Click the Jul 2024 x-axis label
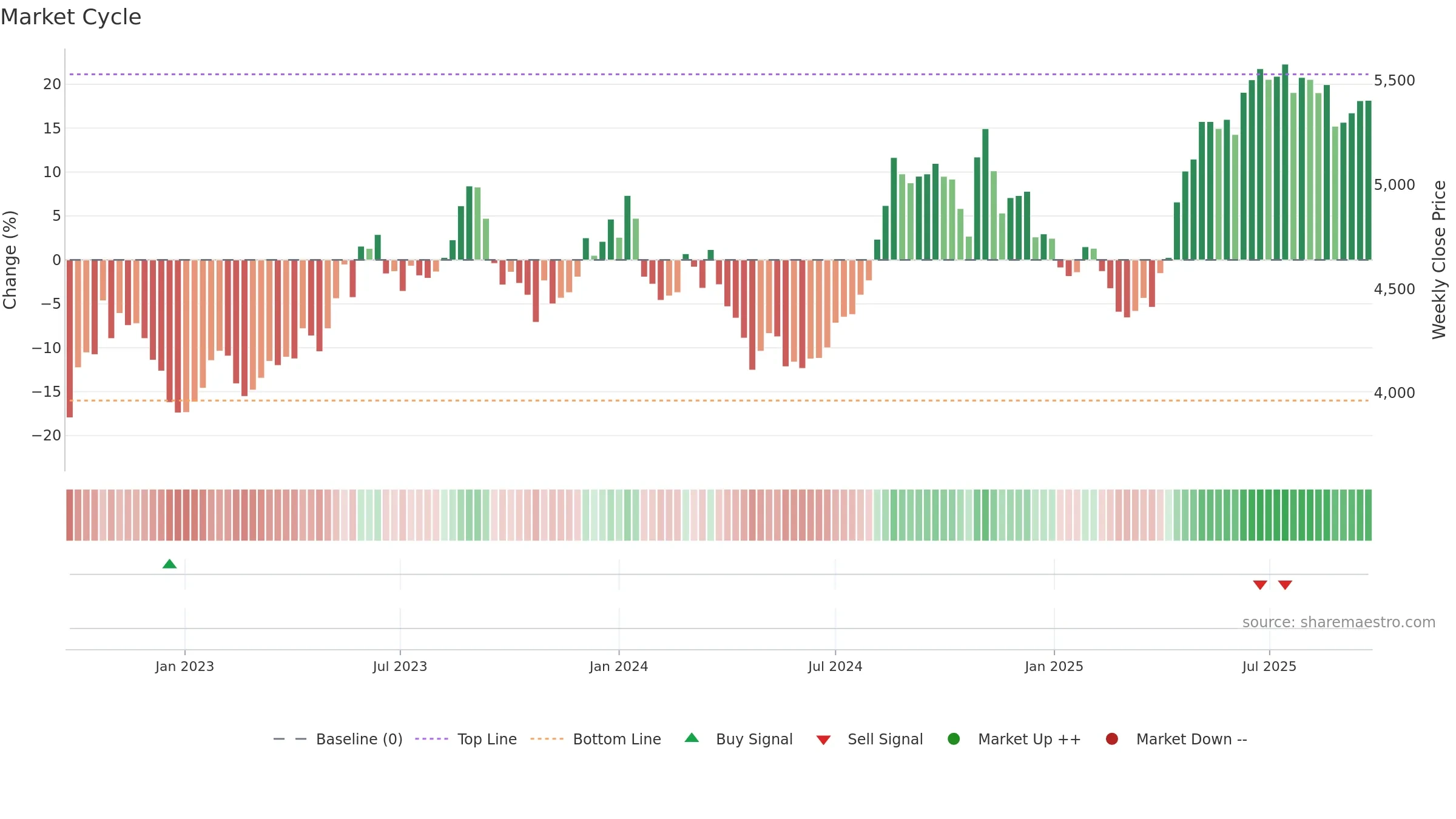The width and height of the screenshot is (1456, 819). click(x=835, y=667)
